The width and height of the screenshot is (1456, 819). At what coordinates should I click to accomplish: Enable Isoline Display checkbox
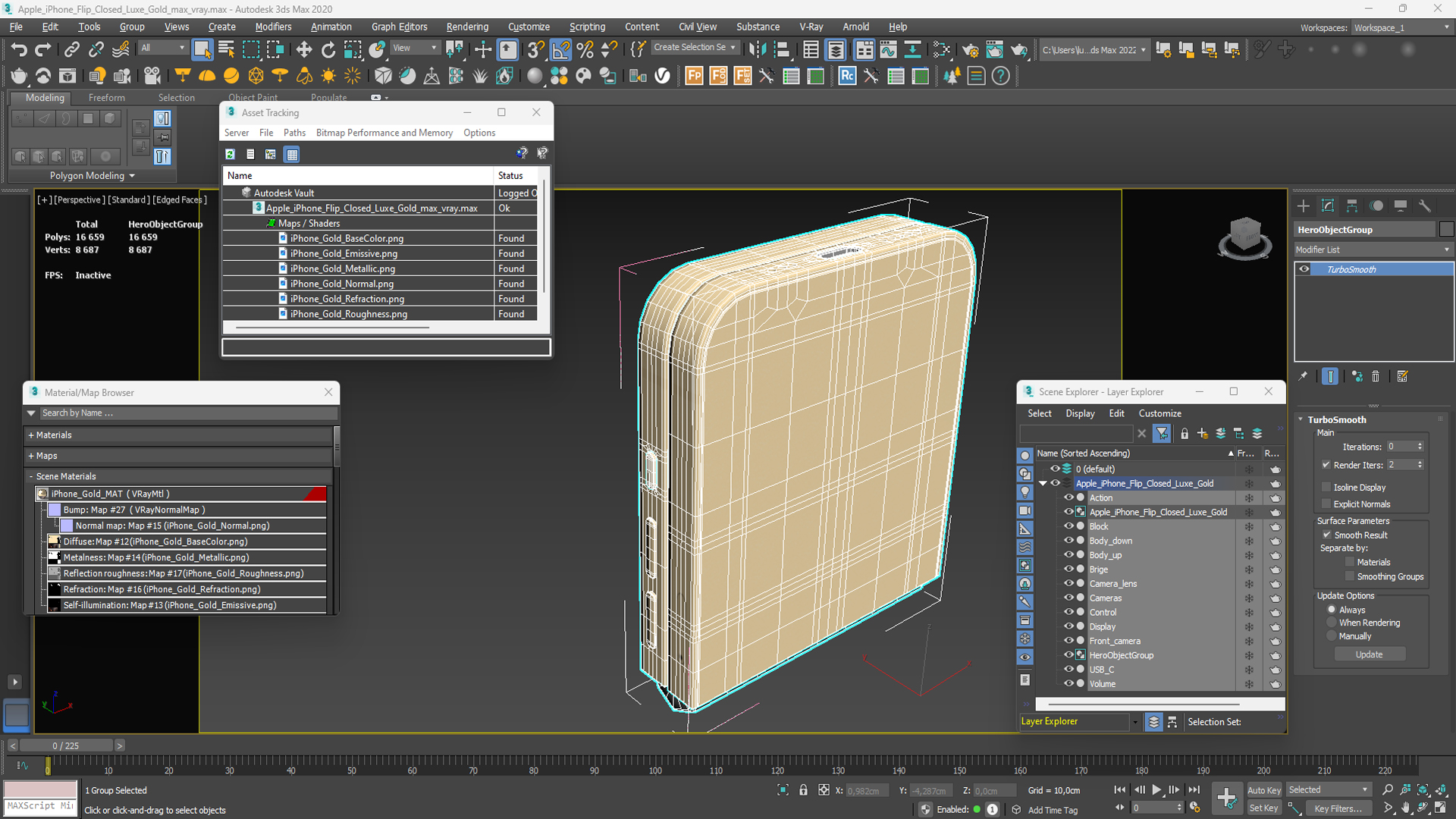pyautogui.click(x=1326, y=487)
